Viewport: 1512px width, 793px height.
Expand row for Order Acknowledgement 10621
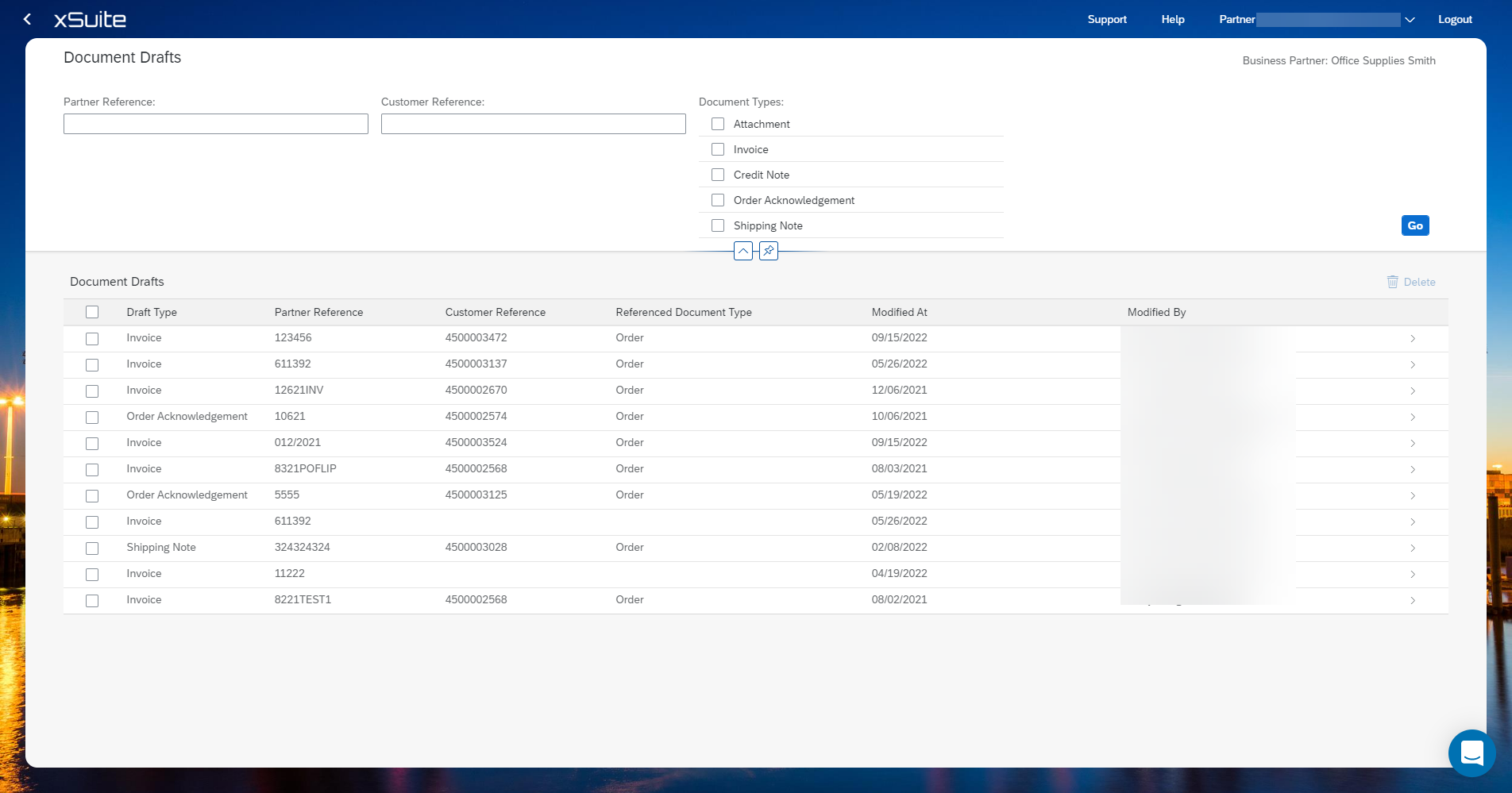pos(1412,417)
